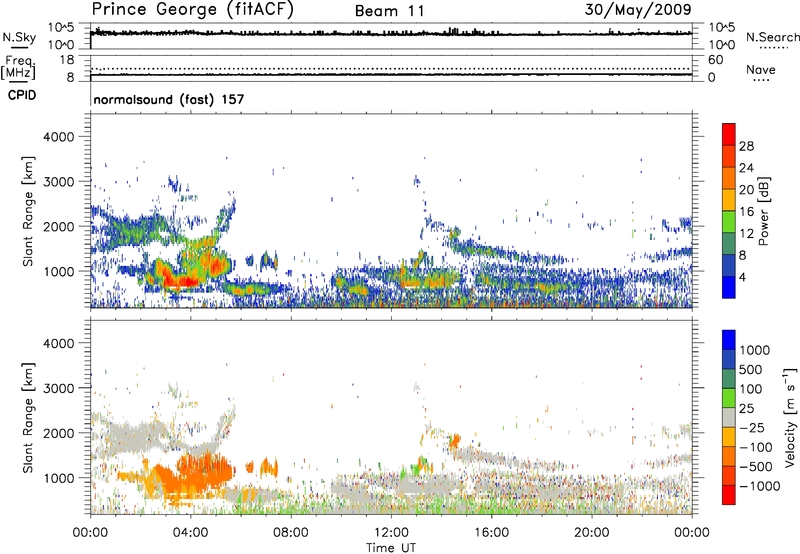This screenshot has height=554, width=800.
Task: Click the "10^0" label beside N.Search
Action: pyautogui.click(x=721, y=45)
